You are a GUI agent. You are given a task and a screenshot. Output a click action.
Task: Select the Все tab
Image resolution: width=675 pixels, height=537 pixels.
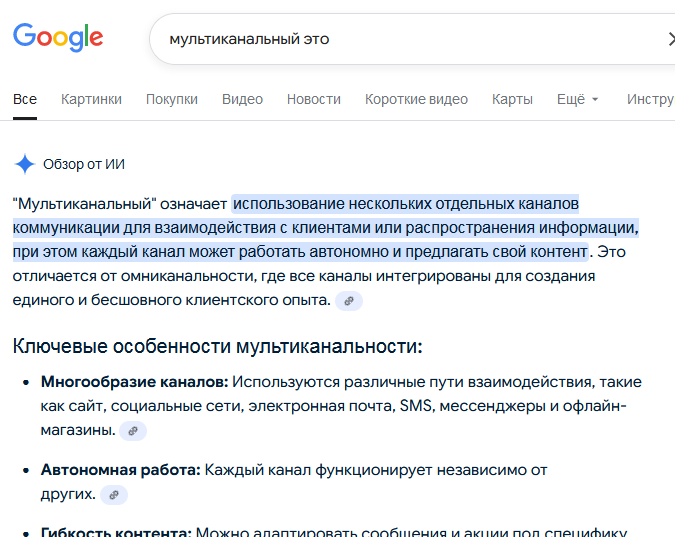tap(25, 99)
